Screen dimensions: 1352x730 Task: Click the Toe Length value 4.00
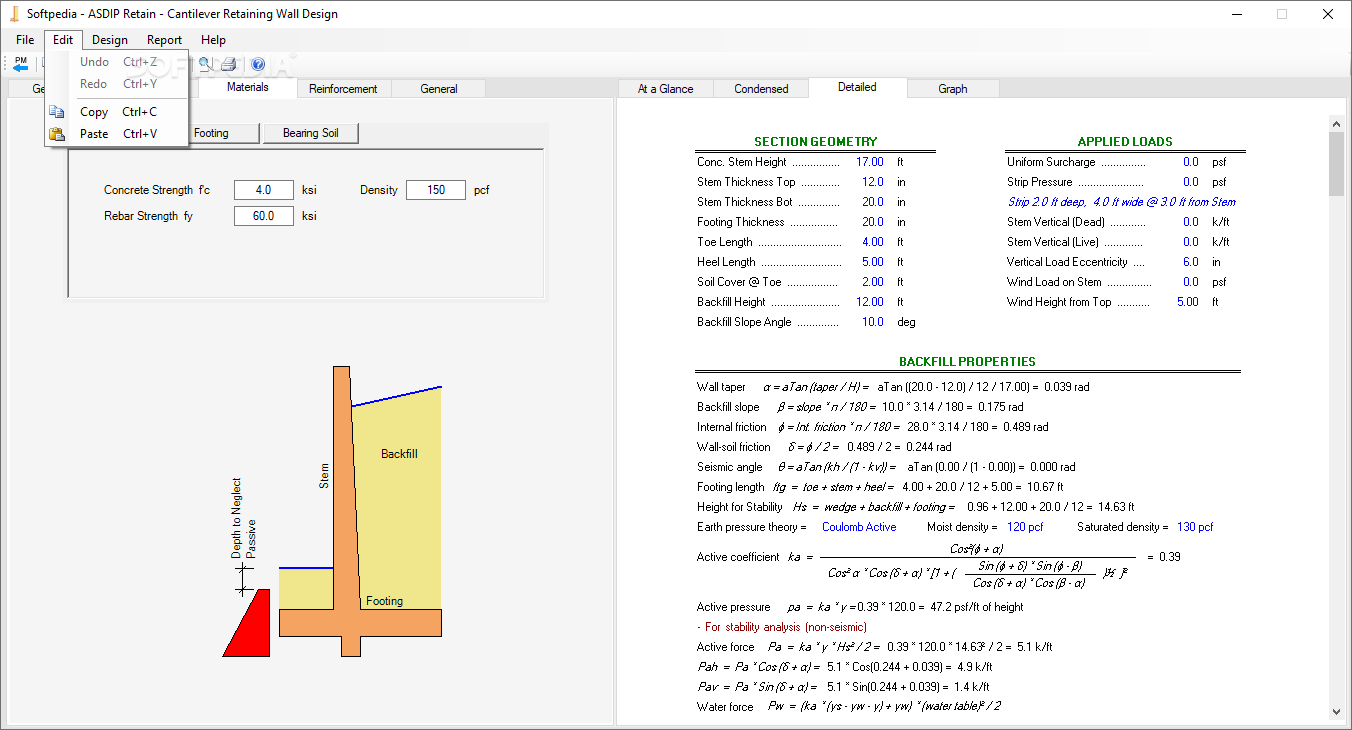pyautogui.click(x=873, y=242)
